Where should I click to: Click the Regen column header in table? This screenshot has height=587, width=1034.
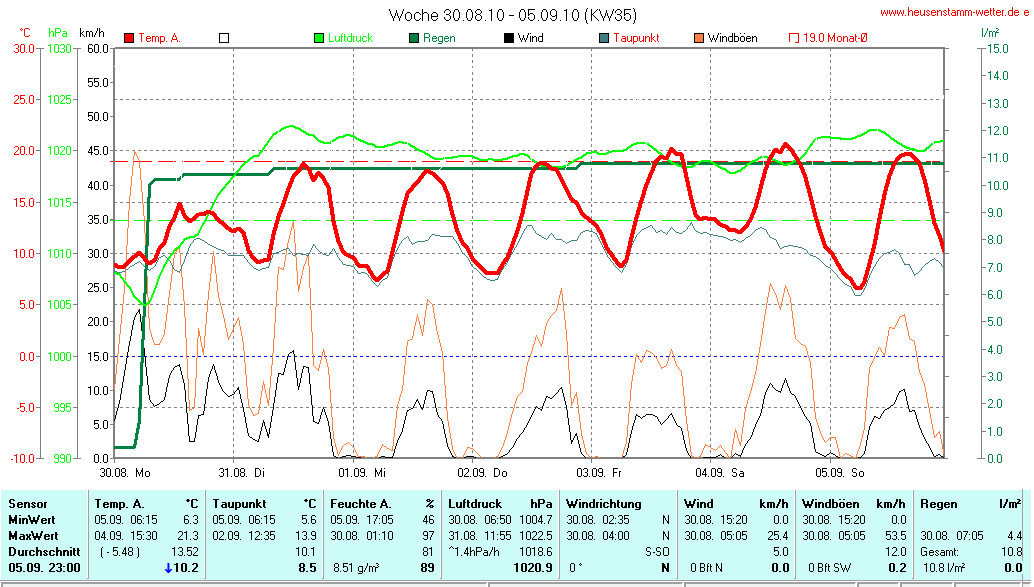[x=939, y=504]
